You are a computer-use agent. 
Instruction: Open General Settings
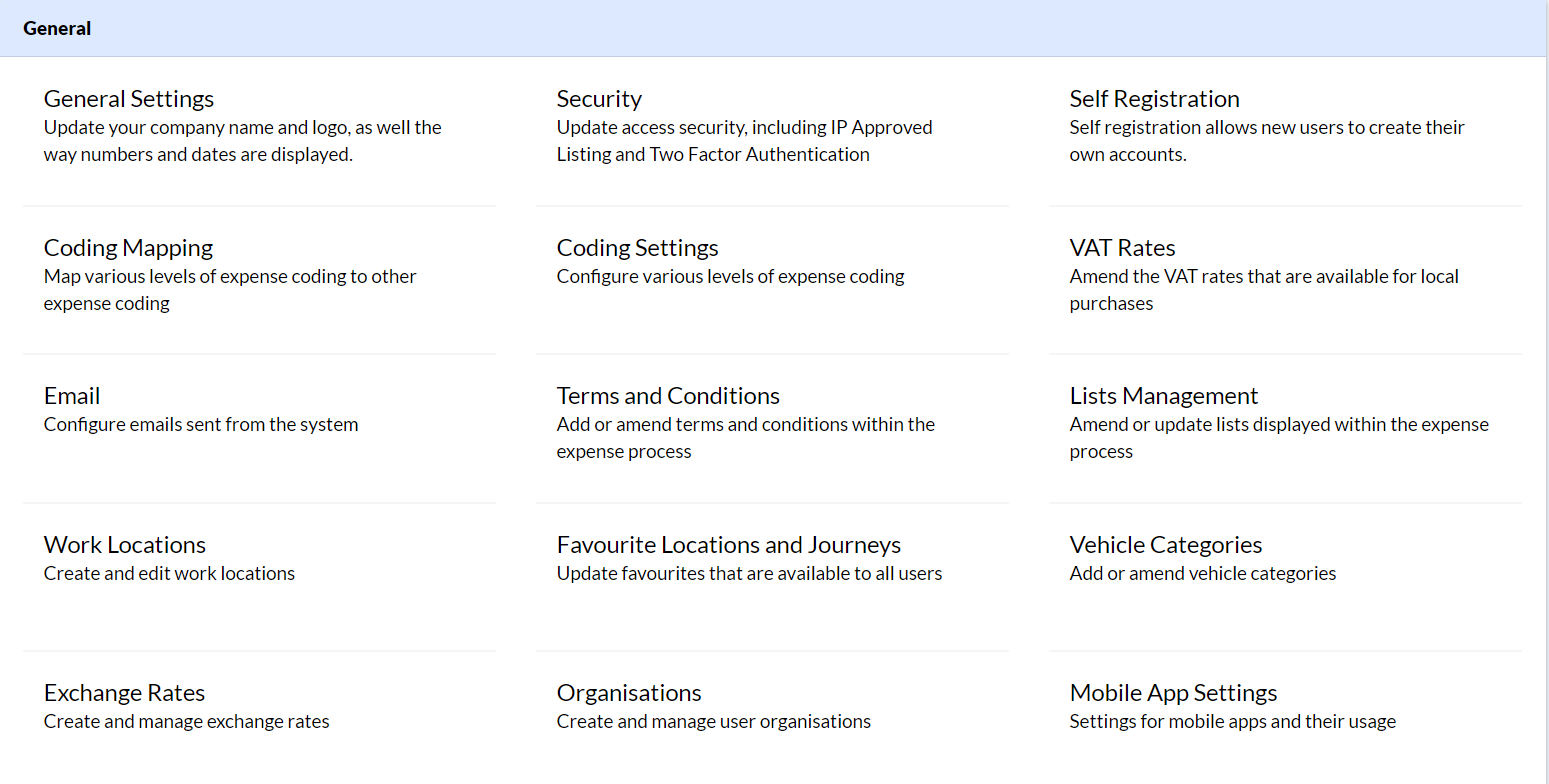click(x=129, y=99)
